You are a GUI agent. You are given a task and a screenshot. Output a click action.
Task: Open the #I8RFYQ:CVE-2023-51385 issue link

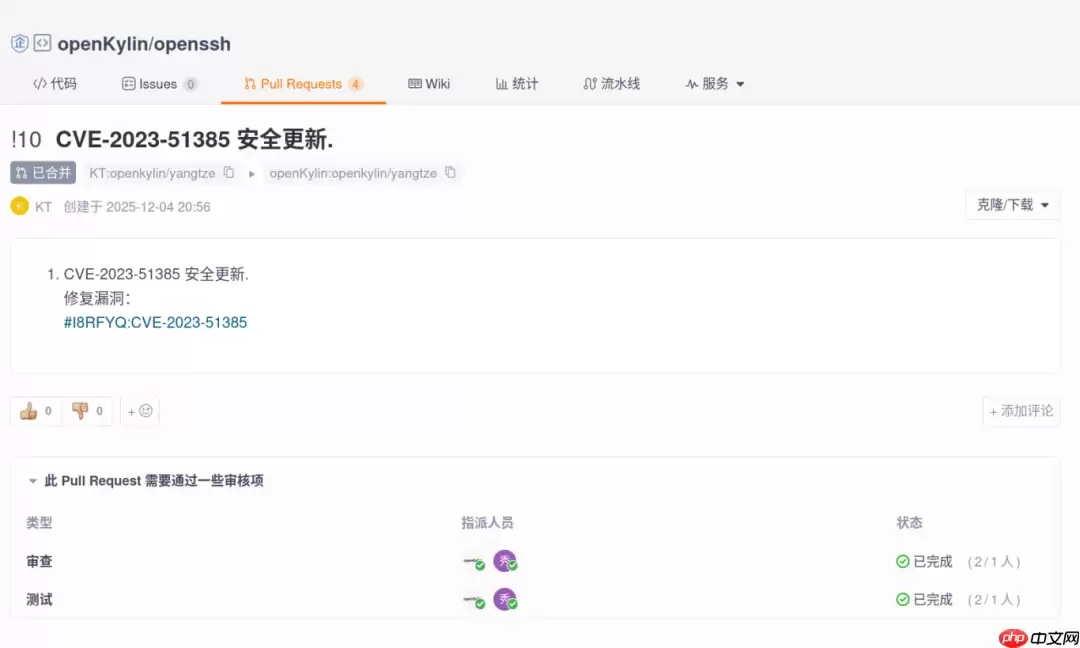tap(155, 322)
